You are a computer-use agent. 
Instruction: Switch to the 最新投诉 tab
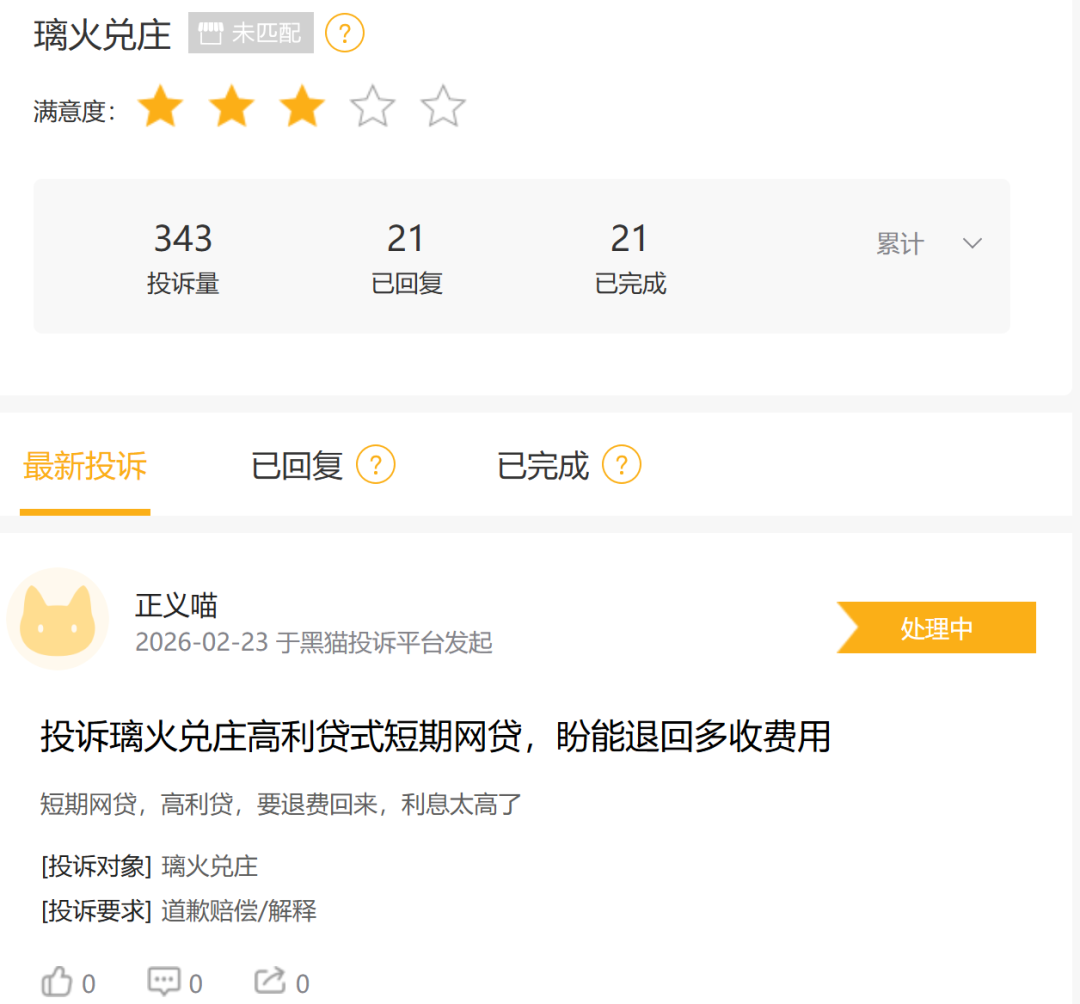(x=85, y=466)
